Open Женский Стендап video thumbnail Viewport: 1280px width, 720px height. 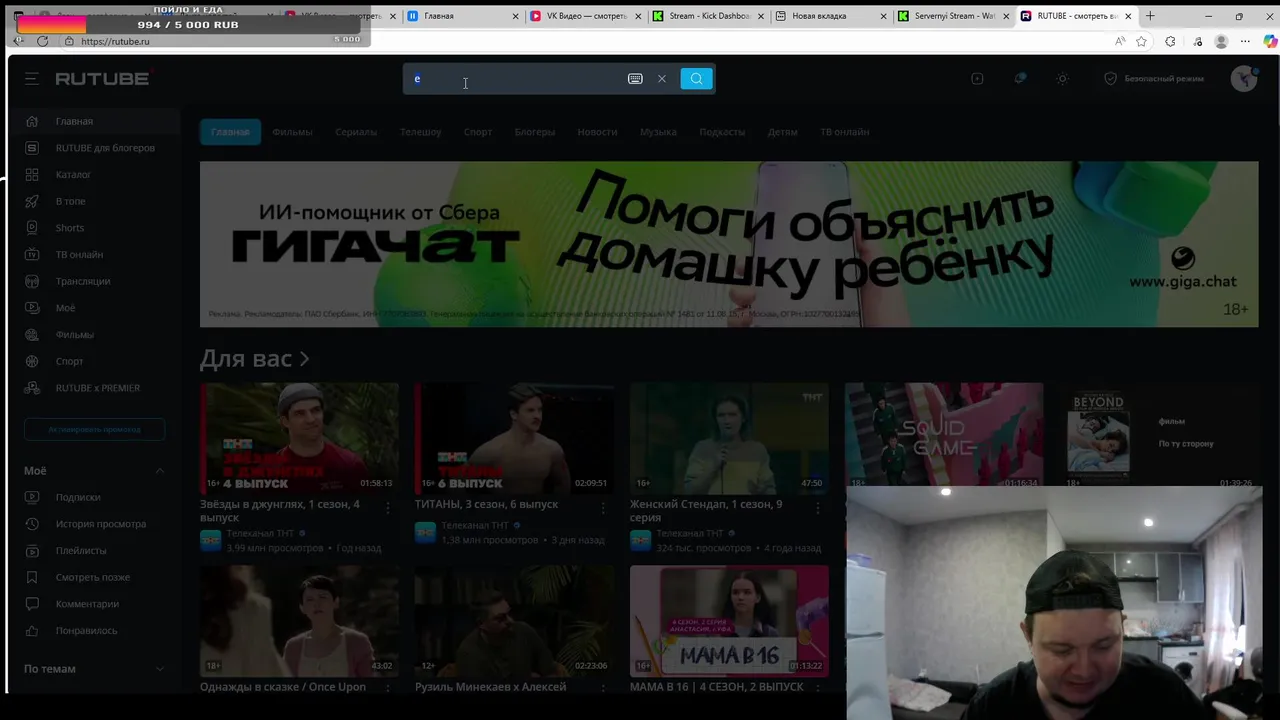[x=729, y=438]
